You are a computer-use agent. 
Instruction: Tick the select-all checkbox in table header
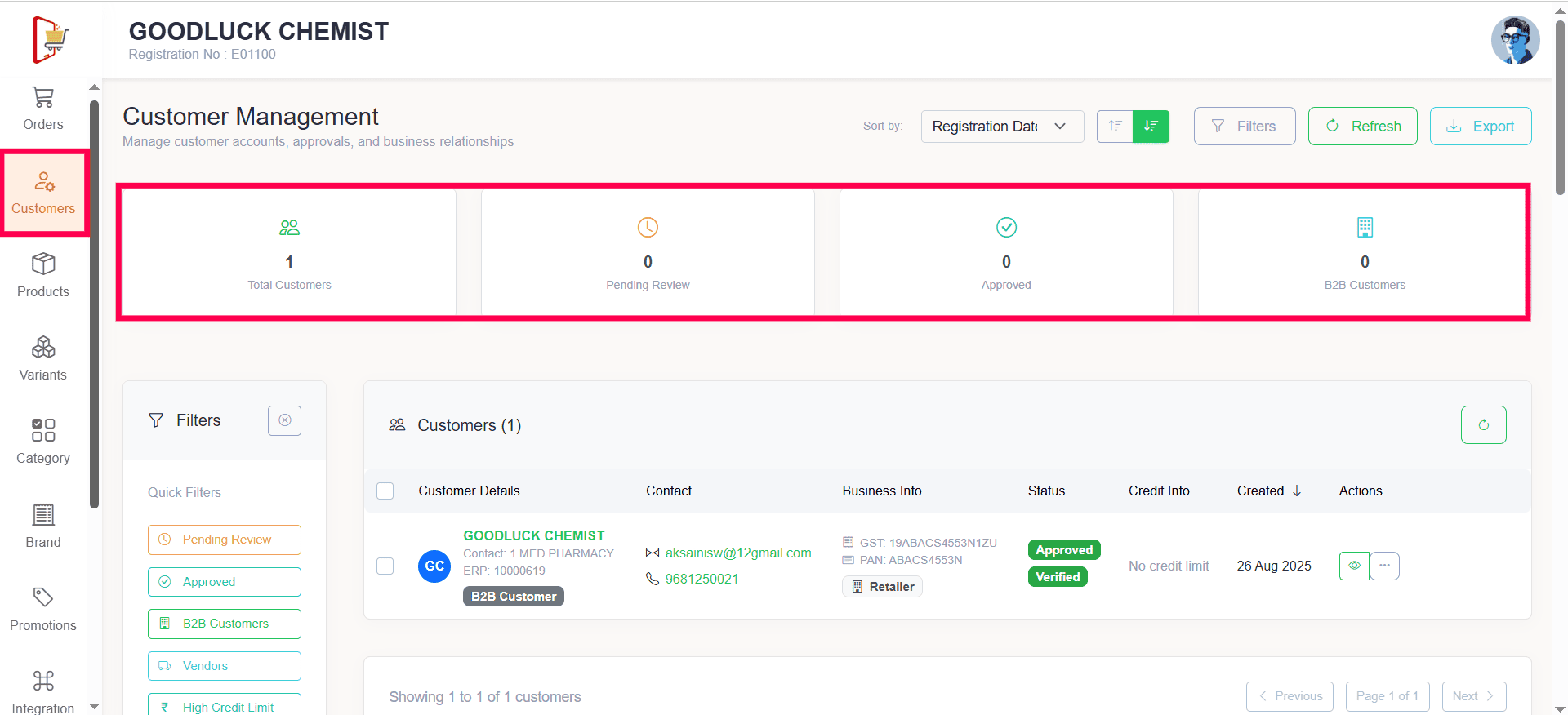[385, 491]
